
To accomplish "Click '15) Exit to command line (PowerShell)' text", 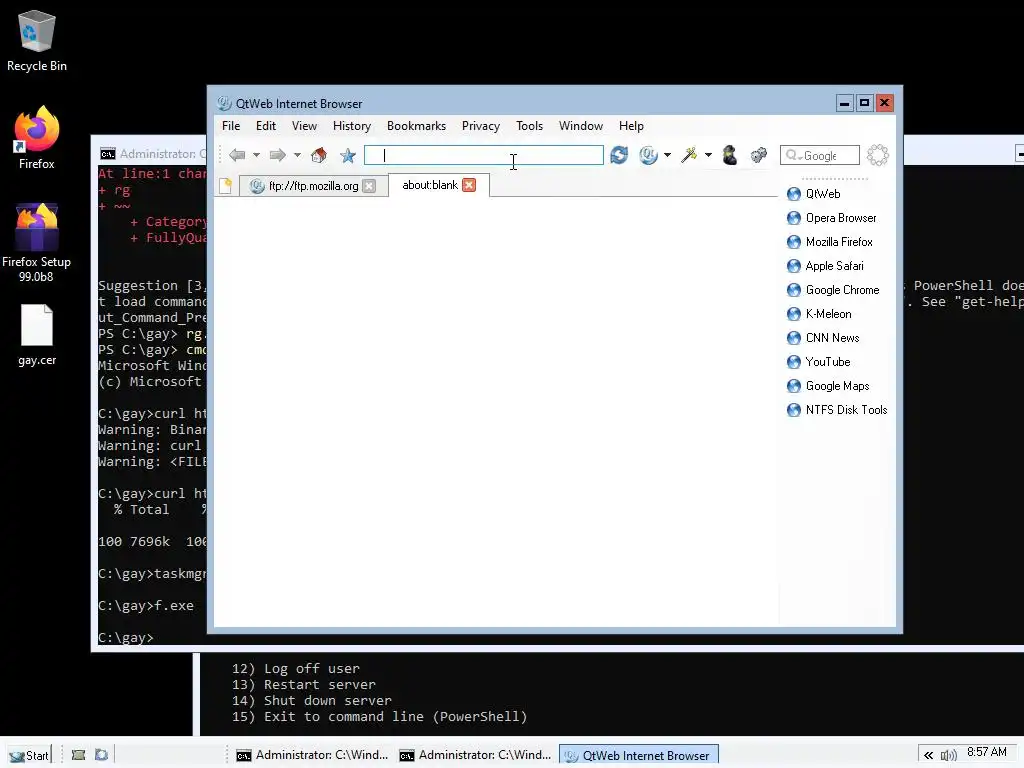I will pyautogui.click(x=379, y=716).
